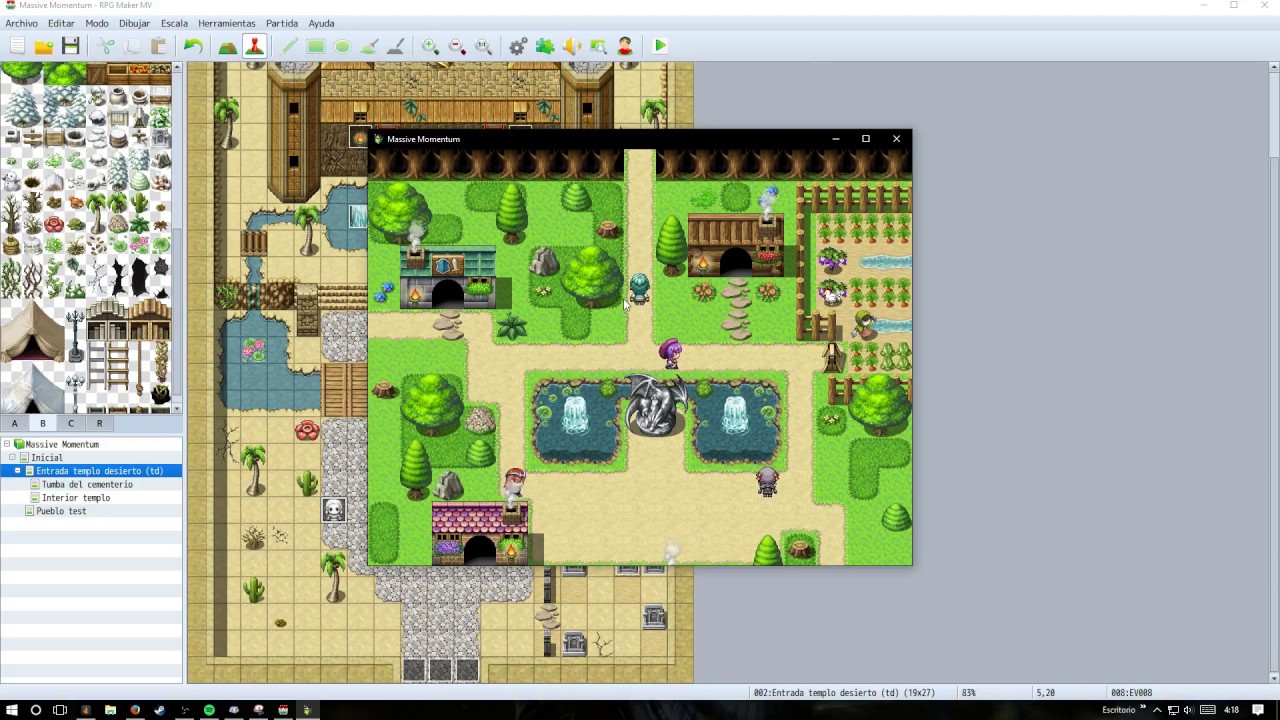The height and width of the screenshot is (720, 1280).
Task: Reset map zoom to actual size
Action: tap(483, 46)
